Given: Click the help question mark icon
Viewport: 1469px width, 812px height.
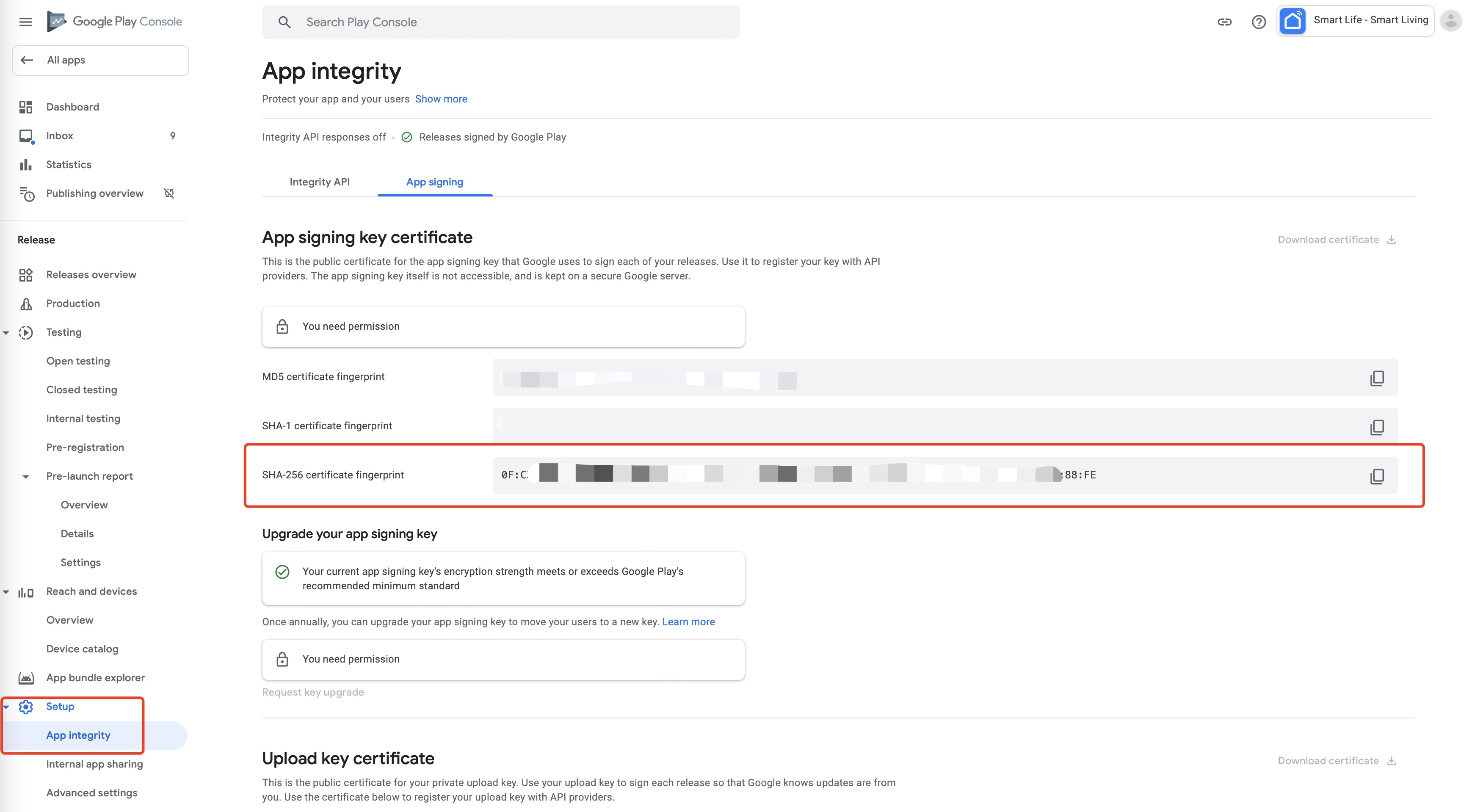Looking at the screenshot, I should [1259, 22].
